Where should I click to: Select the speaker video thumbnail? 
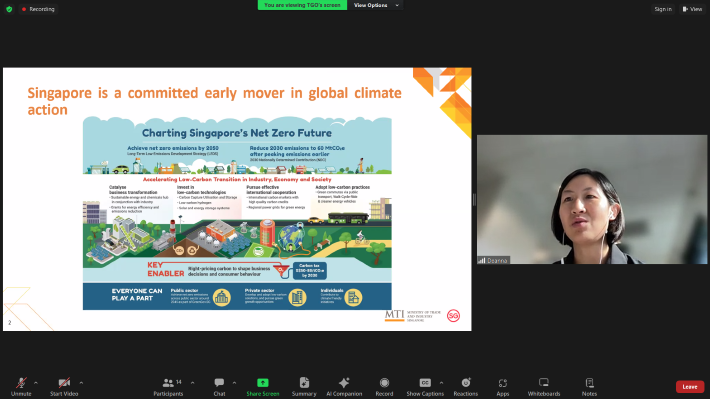591,199
